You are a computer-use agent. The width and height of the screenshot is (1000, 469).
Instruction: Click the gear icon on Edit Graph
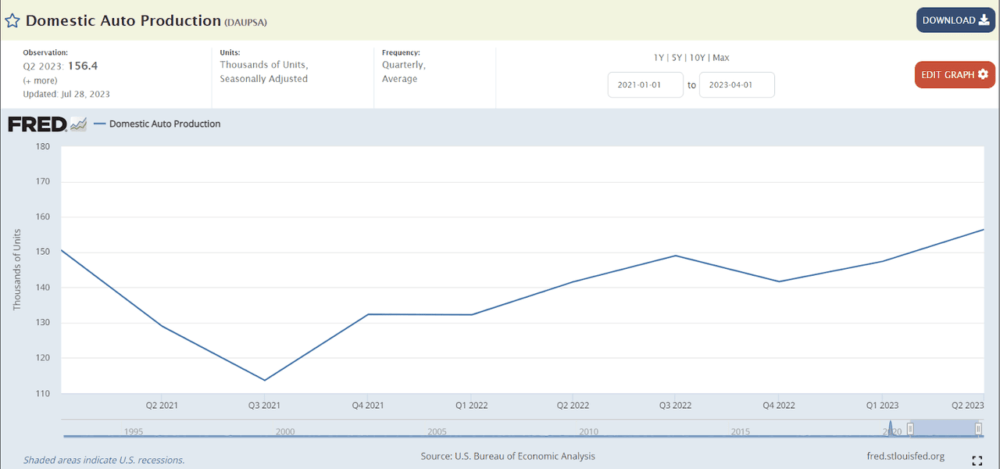pos(983,75)
